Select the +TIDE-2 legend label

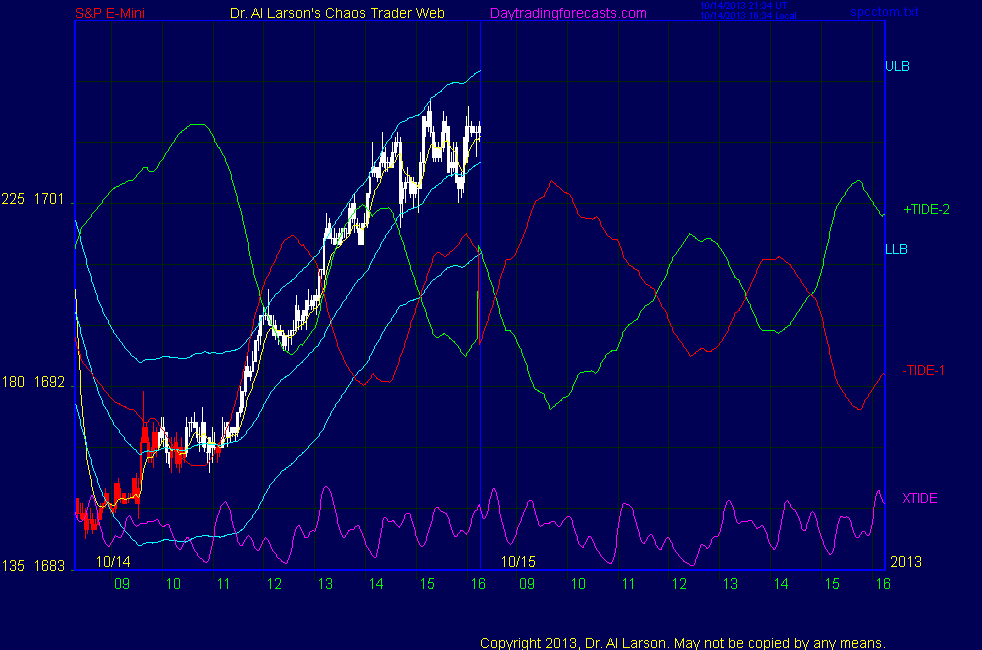point(926,209)
